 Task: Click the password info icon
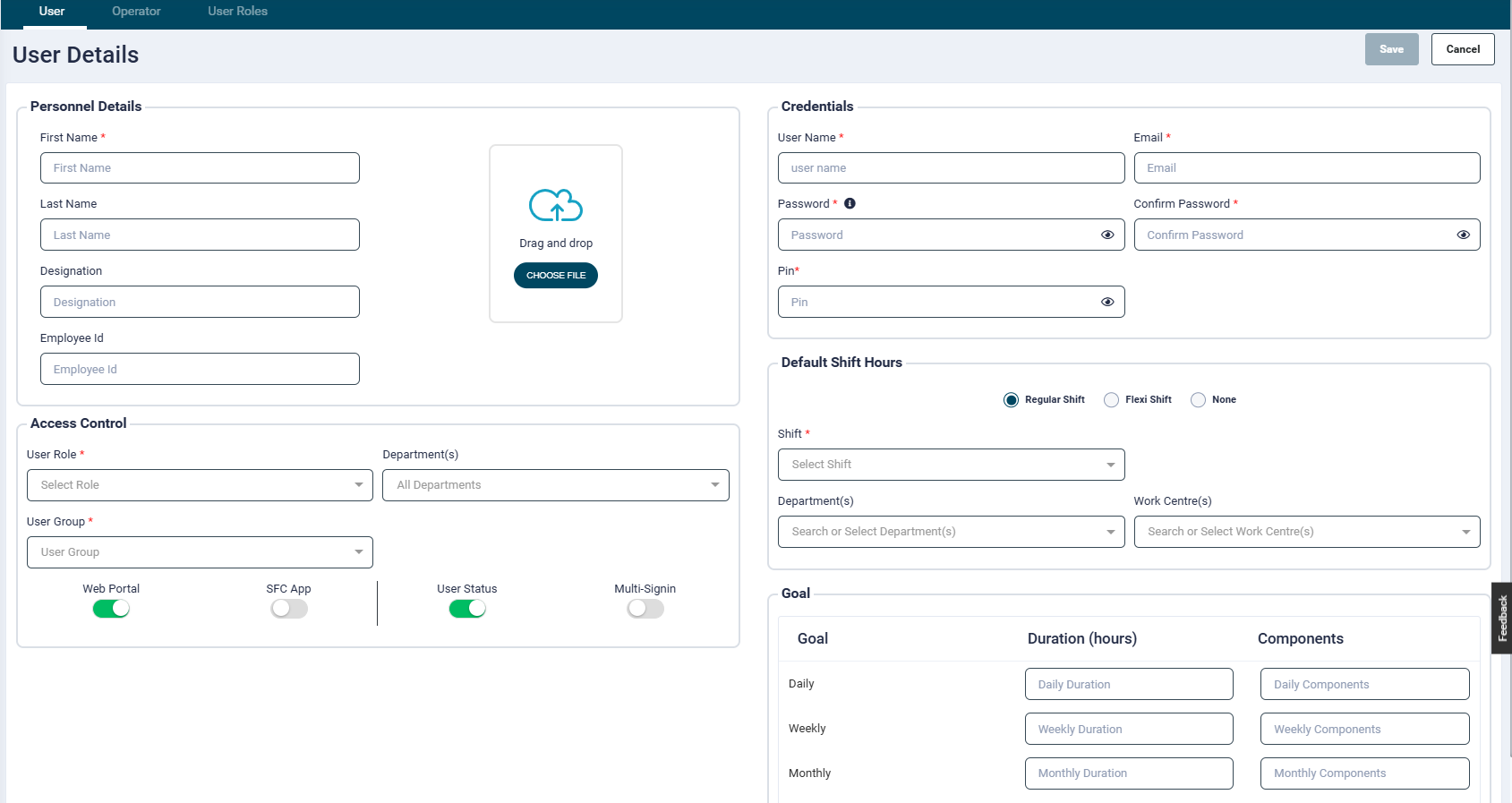click(x=850, y=203)
